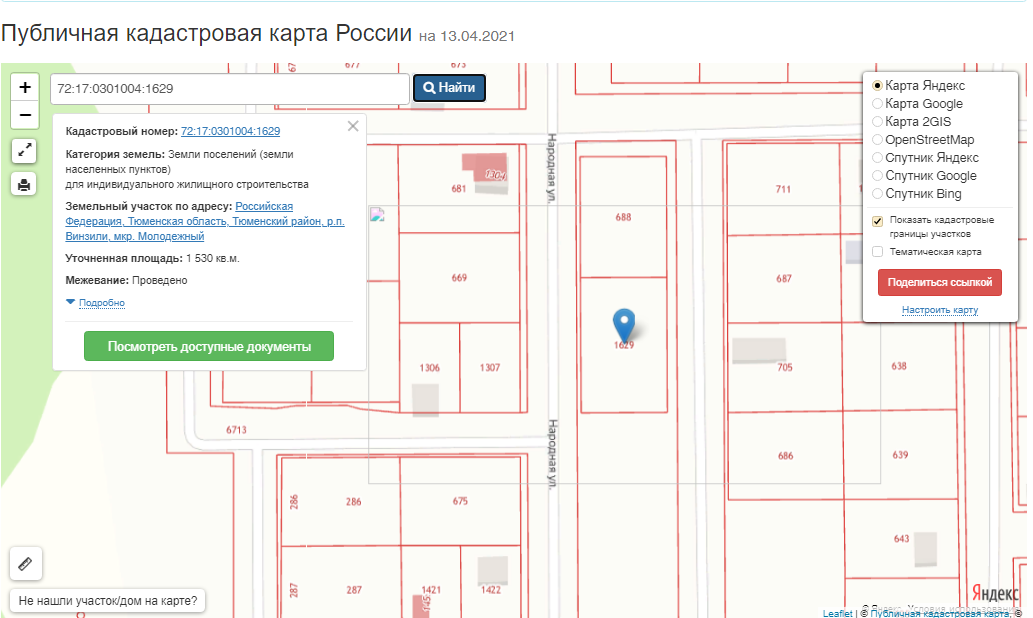Image resolution: width=1033 pixels, height=618 pixels.
Task: Select parcel 1422 on the map
Action: [x=491, y=590]
